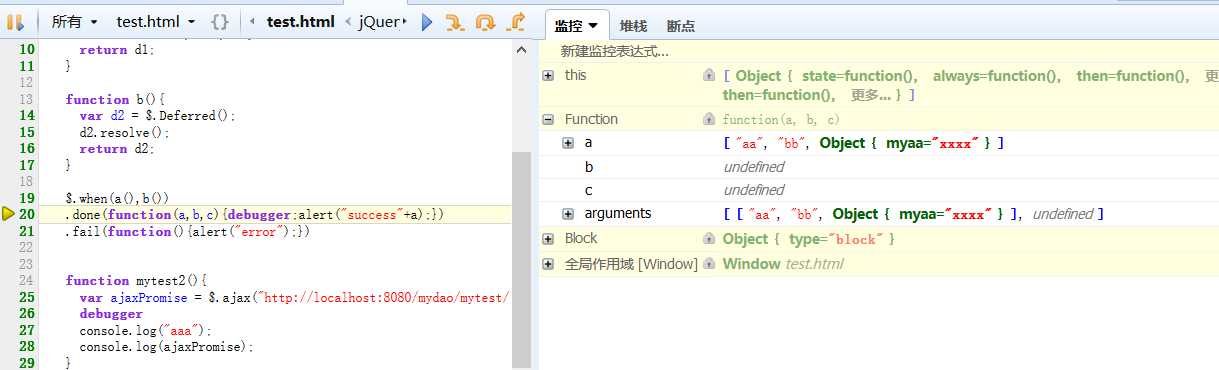This screenshot has width=1219, height=370.
Task: Expand the 全局作用域 [Window] section
Action: point(548,263)
